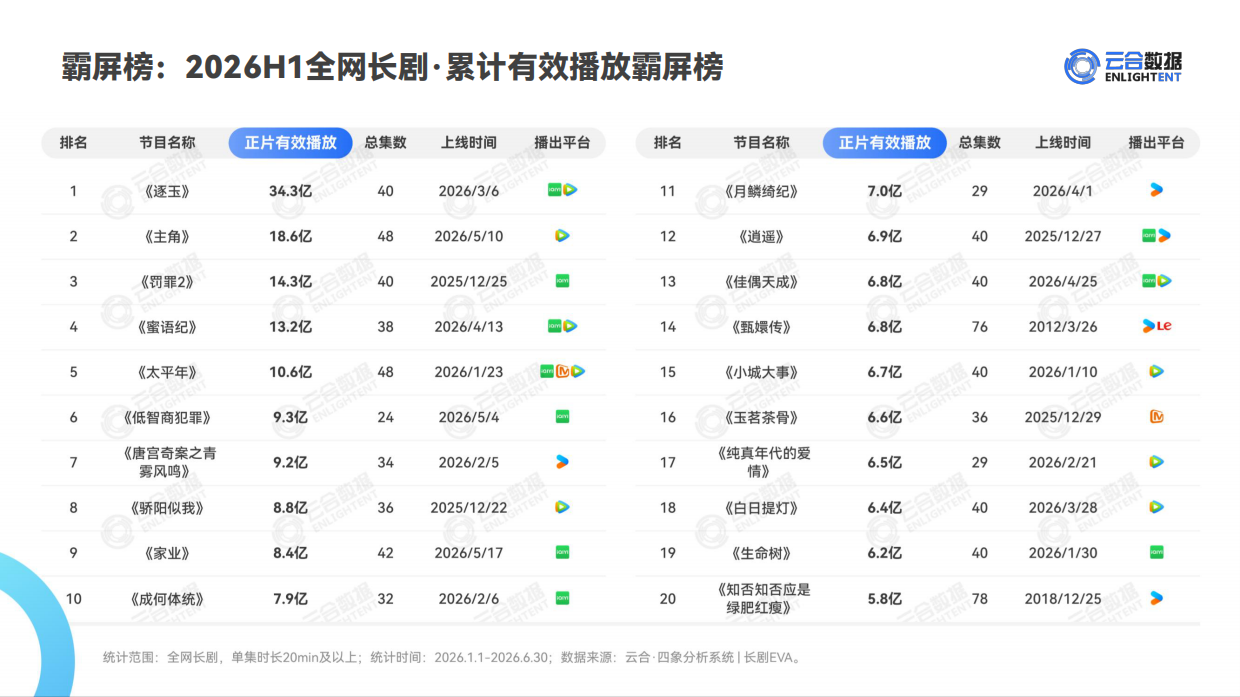
Task: Click right table's 正片有效播放 header pill
Action: pyautogui.click(x=885, y=143)
